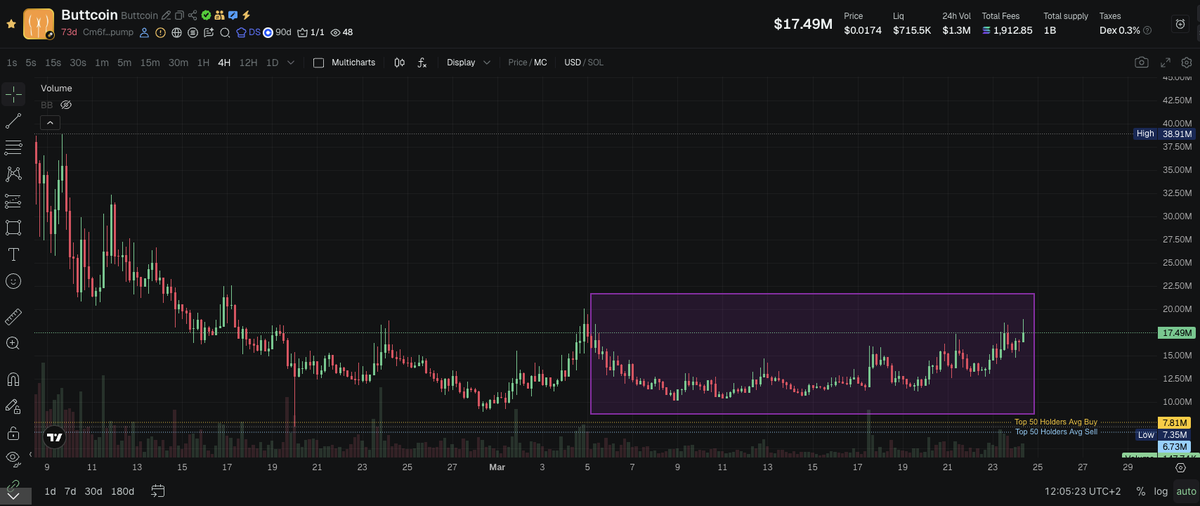Set chart range to 1d
The height and width of the screenshot is (506, 1200).
[50, 491]
